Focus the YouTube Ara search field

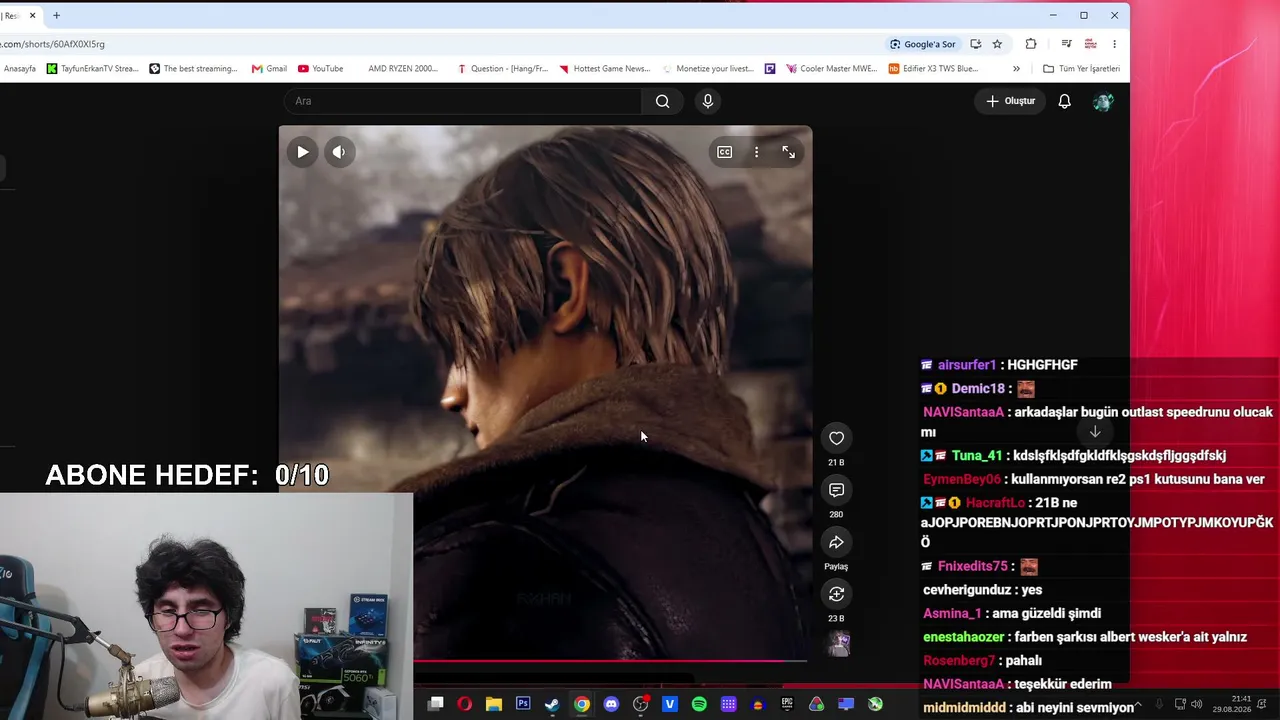(463, 101)
